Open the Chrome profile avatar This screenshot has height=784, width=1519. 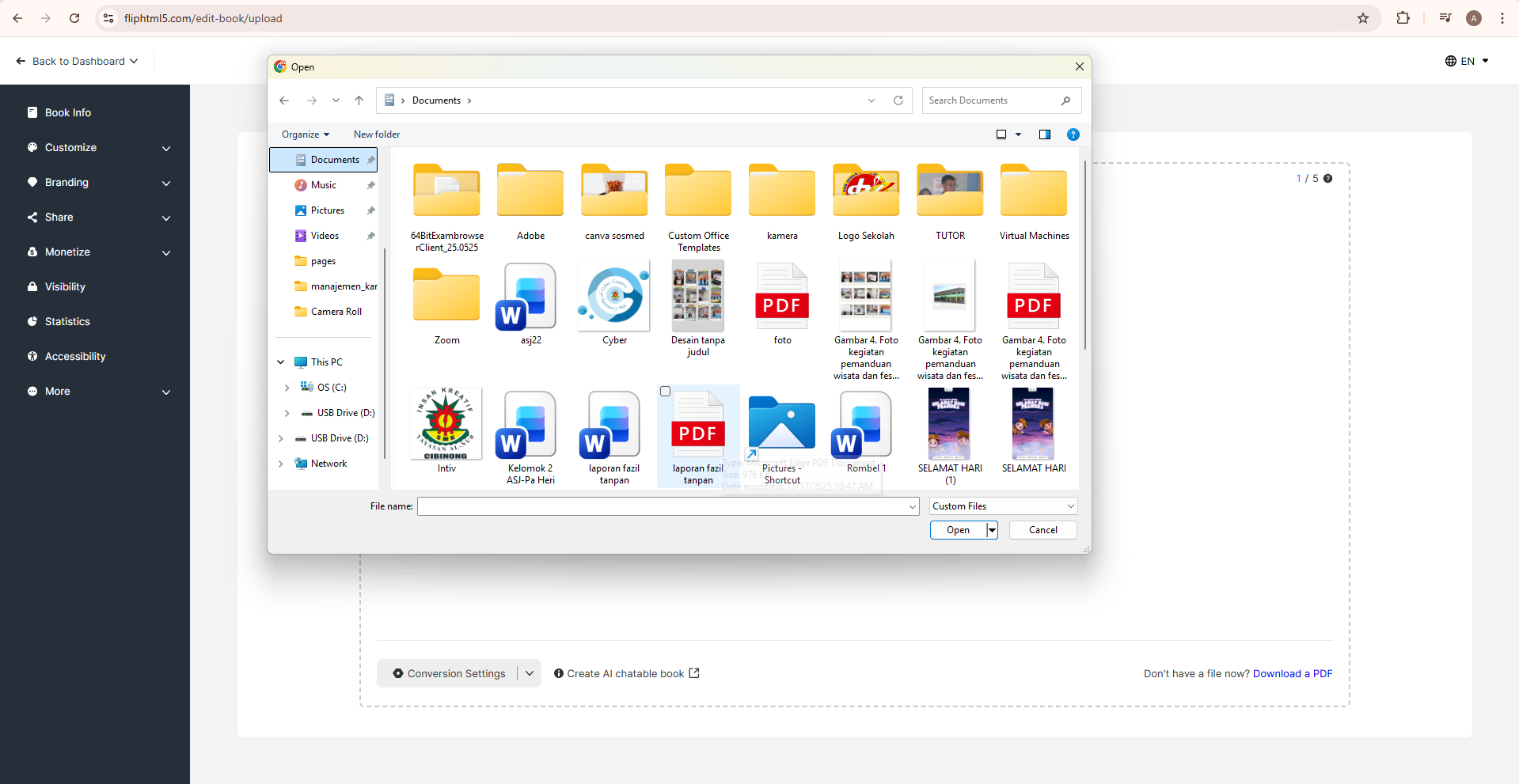coord(1473,18)
